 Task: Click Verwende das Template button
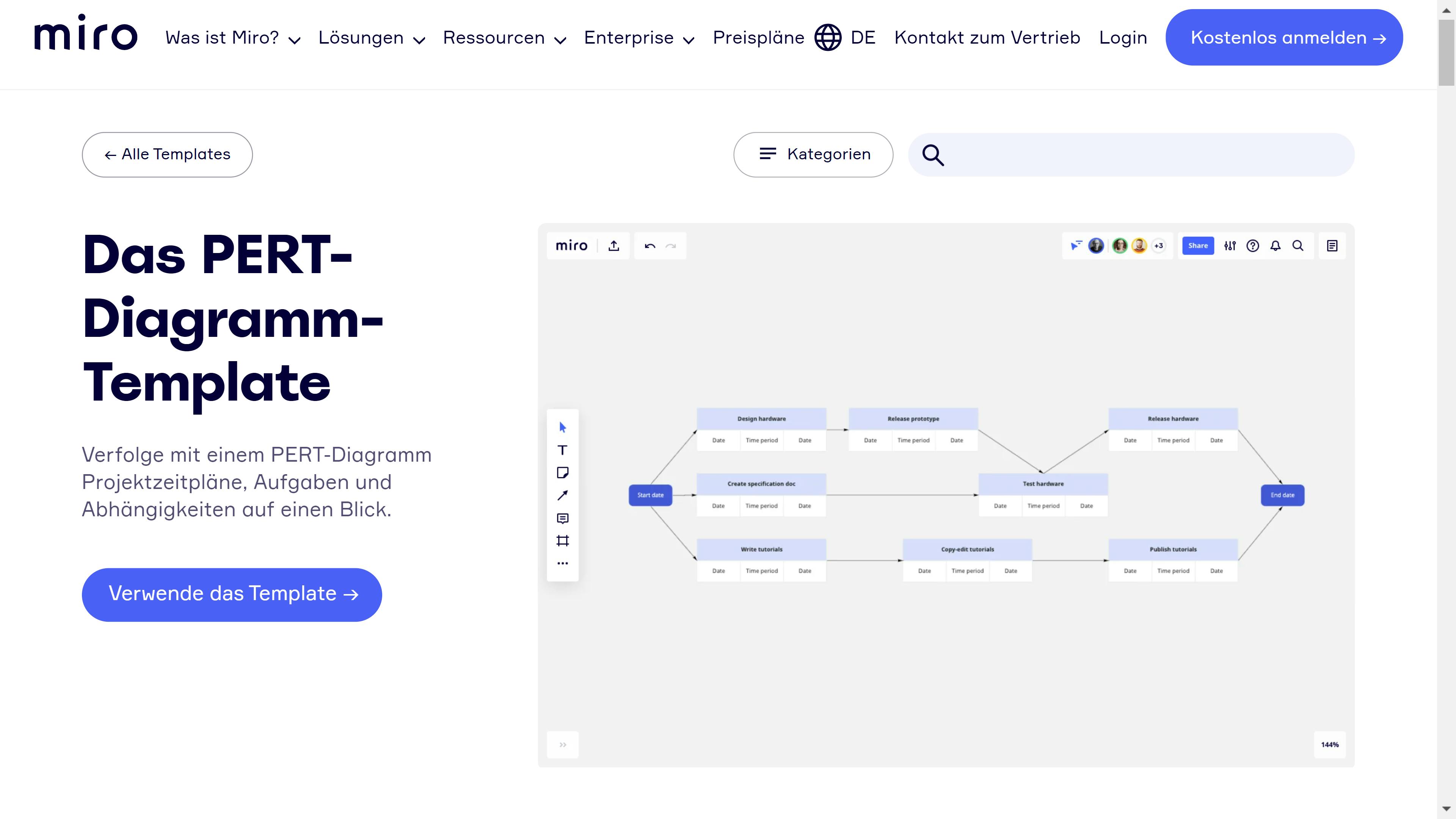tap(232, 594)
